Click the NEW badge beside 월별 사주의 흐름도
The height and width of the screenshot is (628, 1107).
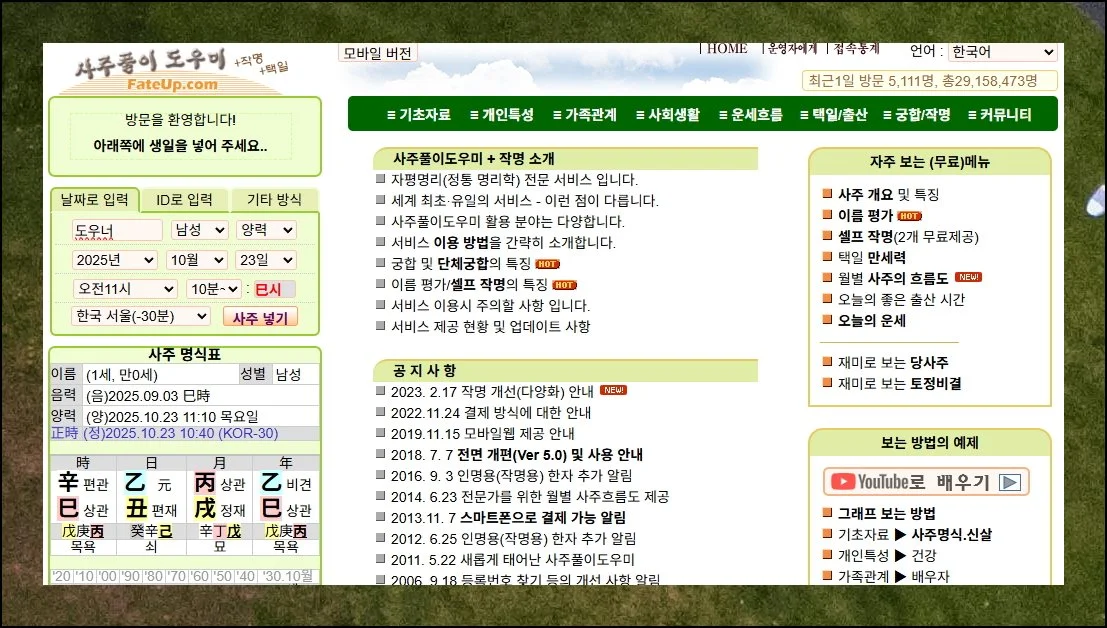tap(967, 278)
